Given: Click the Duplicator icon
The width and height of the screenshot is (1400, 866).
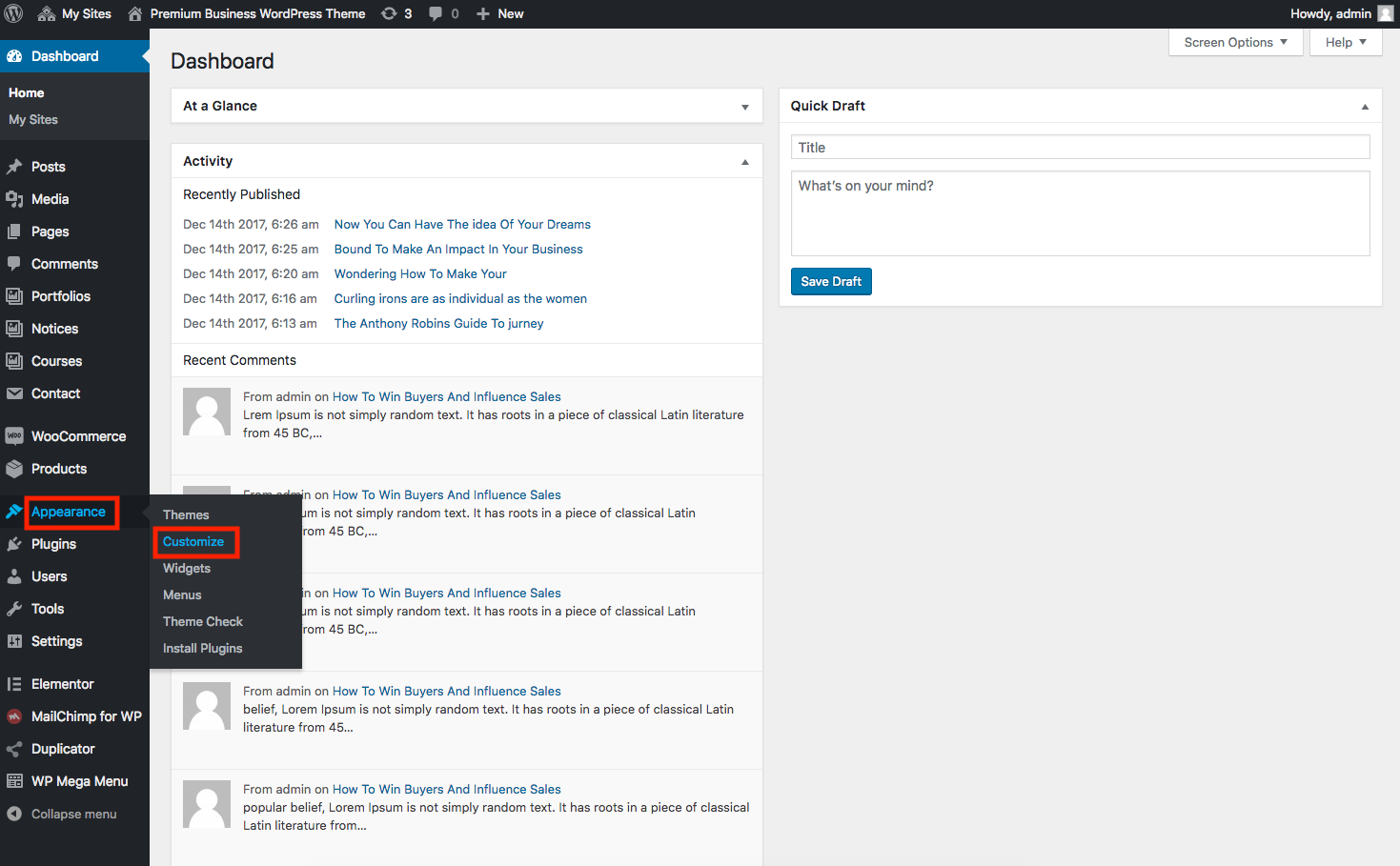Looking at the screenshot, I should (x=14, y=749).
